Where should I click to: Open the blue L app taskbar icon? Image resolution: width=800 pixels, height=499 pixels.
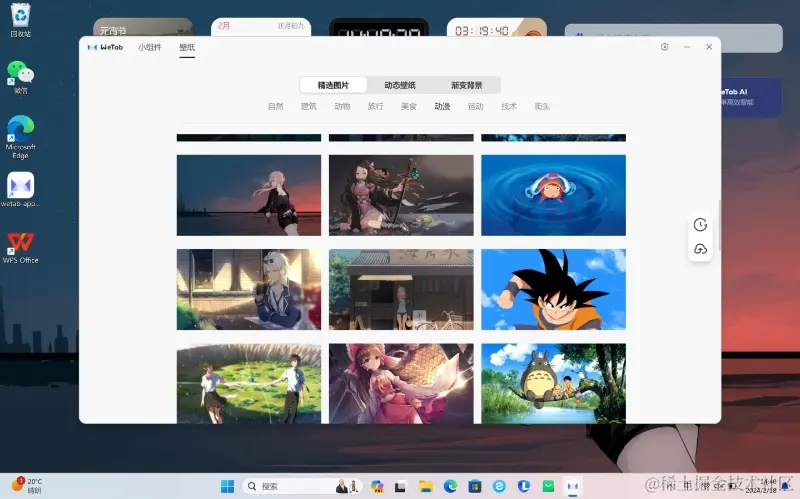point(523,486)
